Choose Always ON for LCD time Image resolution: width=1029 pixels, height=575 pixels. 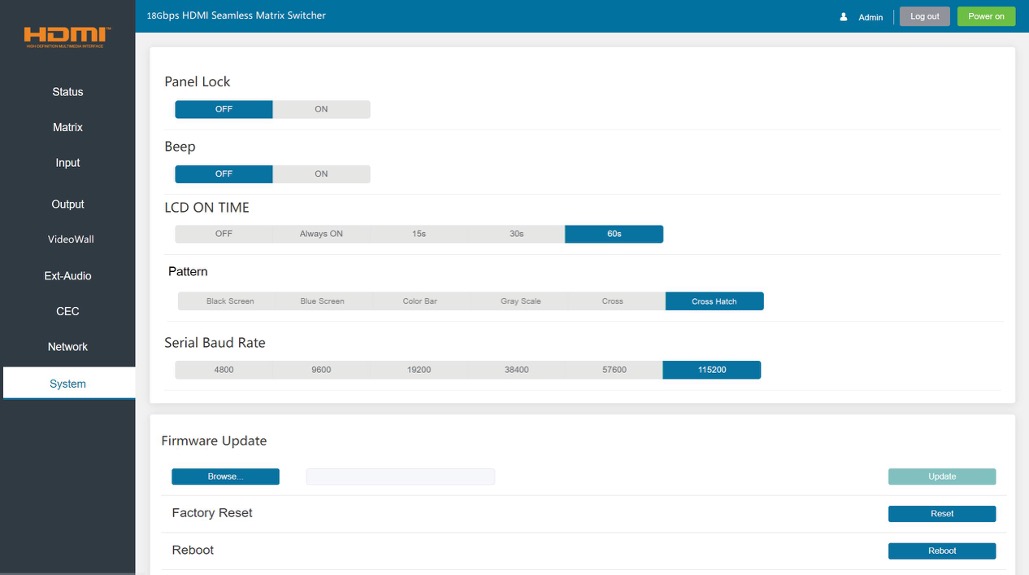click(322, 234)
